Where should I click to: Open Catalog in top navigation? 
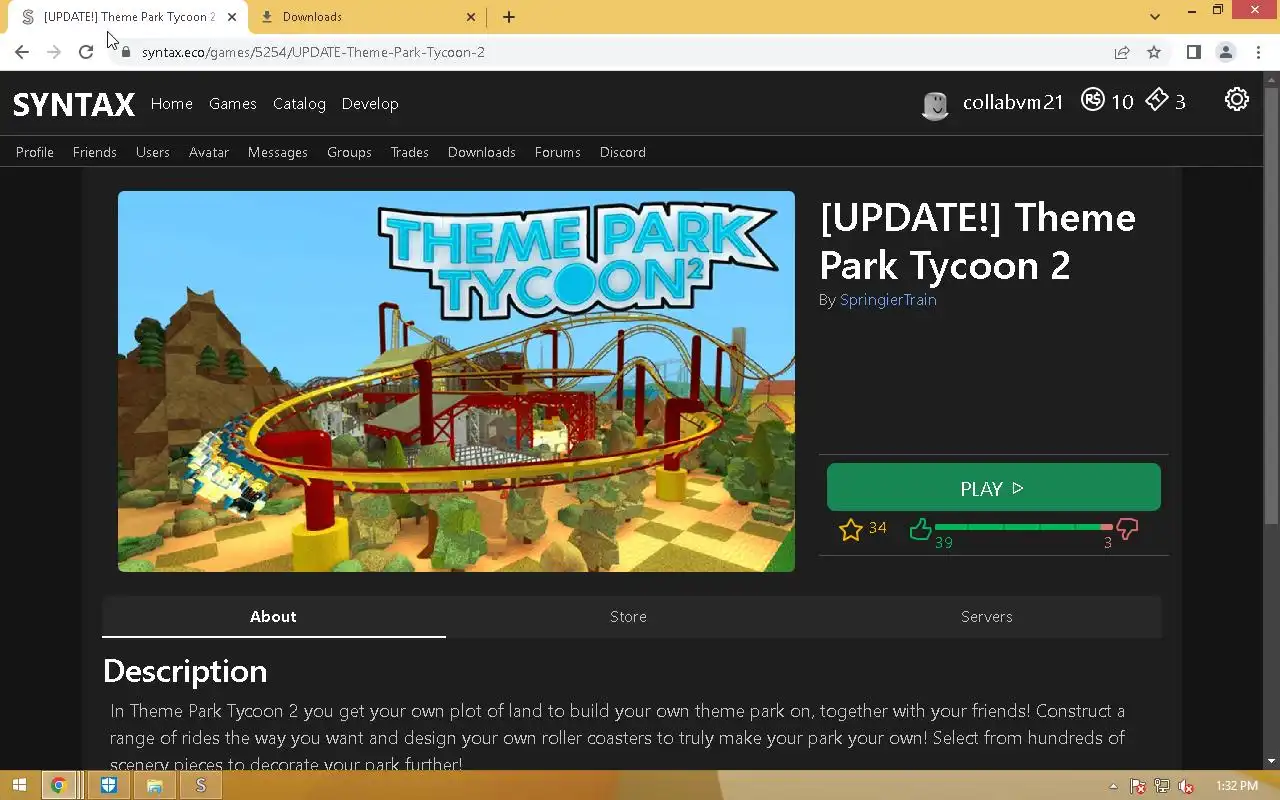click(x=299, y=104)
